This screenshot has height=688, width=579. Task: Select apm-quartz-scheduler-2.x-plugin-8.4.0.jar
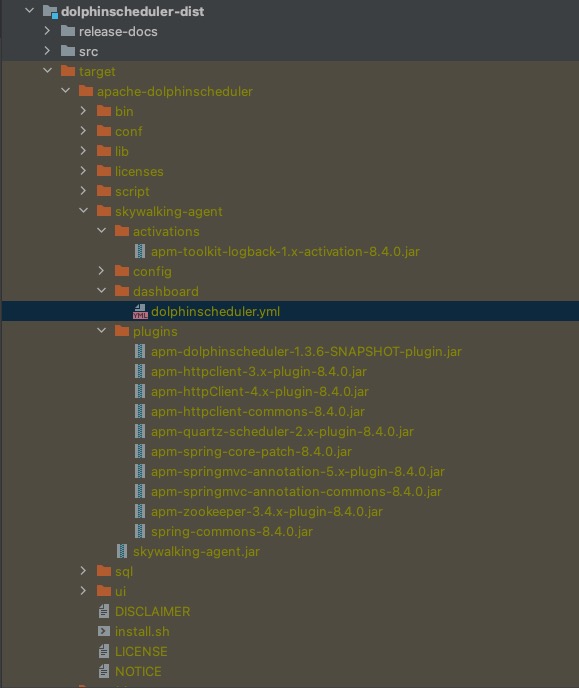[x=282, y=432]
